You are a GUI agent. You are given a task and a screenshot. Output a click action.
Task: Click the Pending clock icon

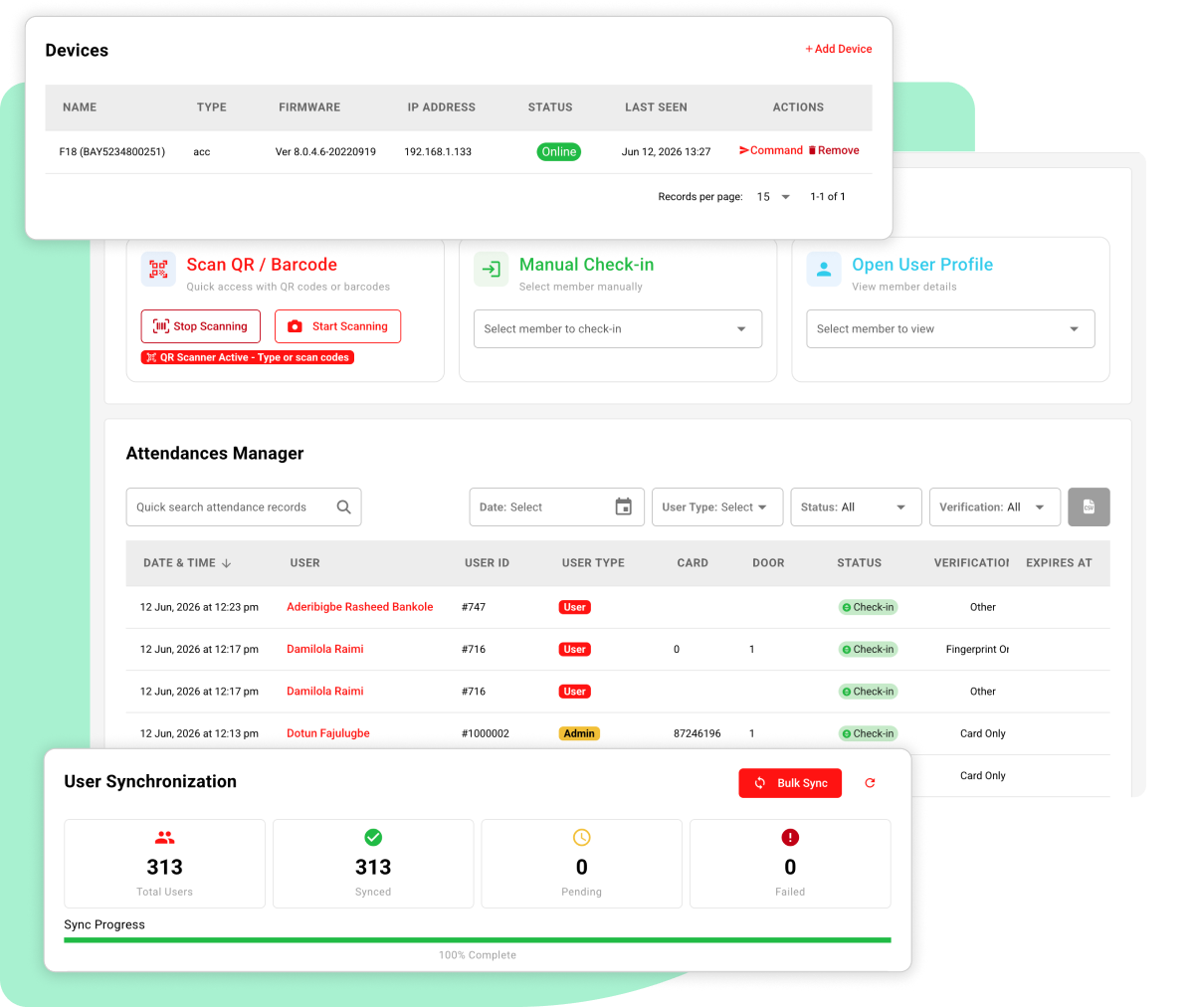click(582, 838)
